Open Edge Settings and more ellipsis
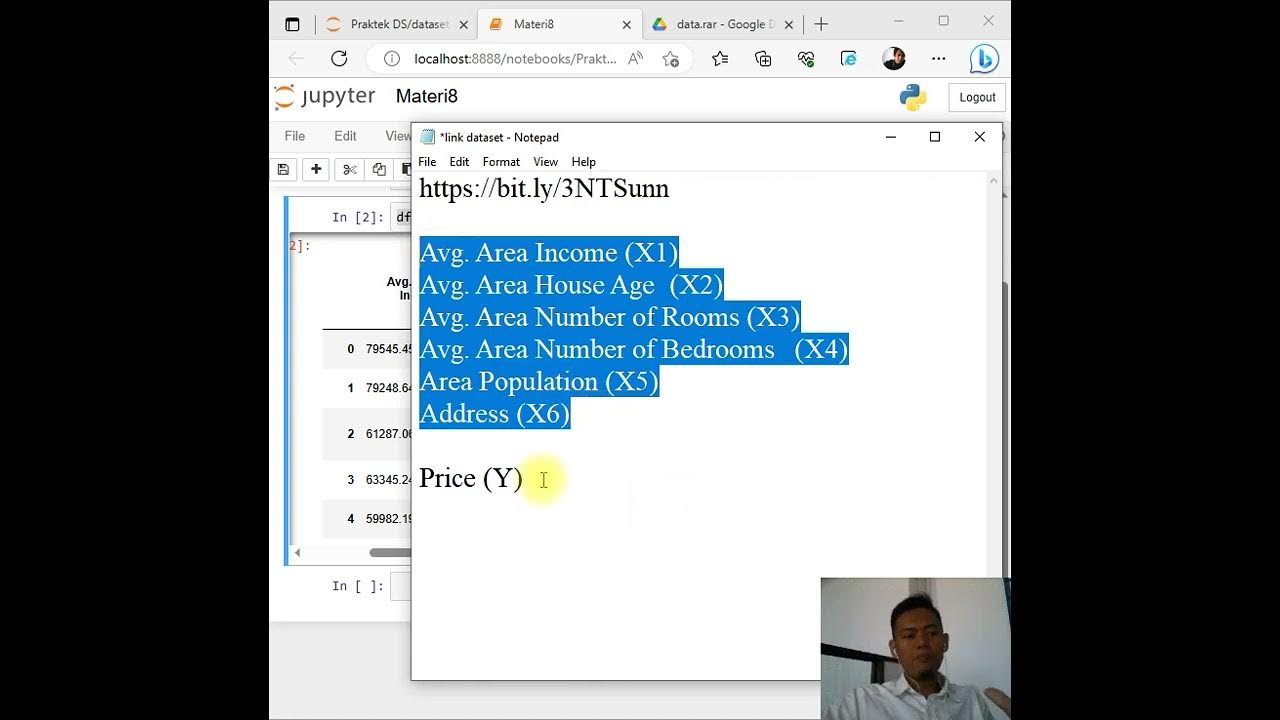 click(x=938, y=59)
